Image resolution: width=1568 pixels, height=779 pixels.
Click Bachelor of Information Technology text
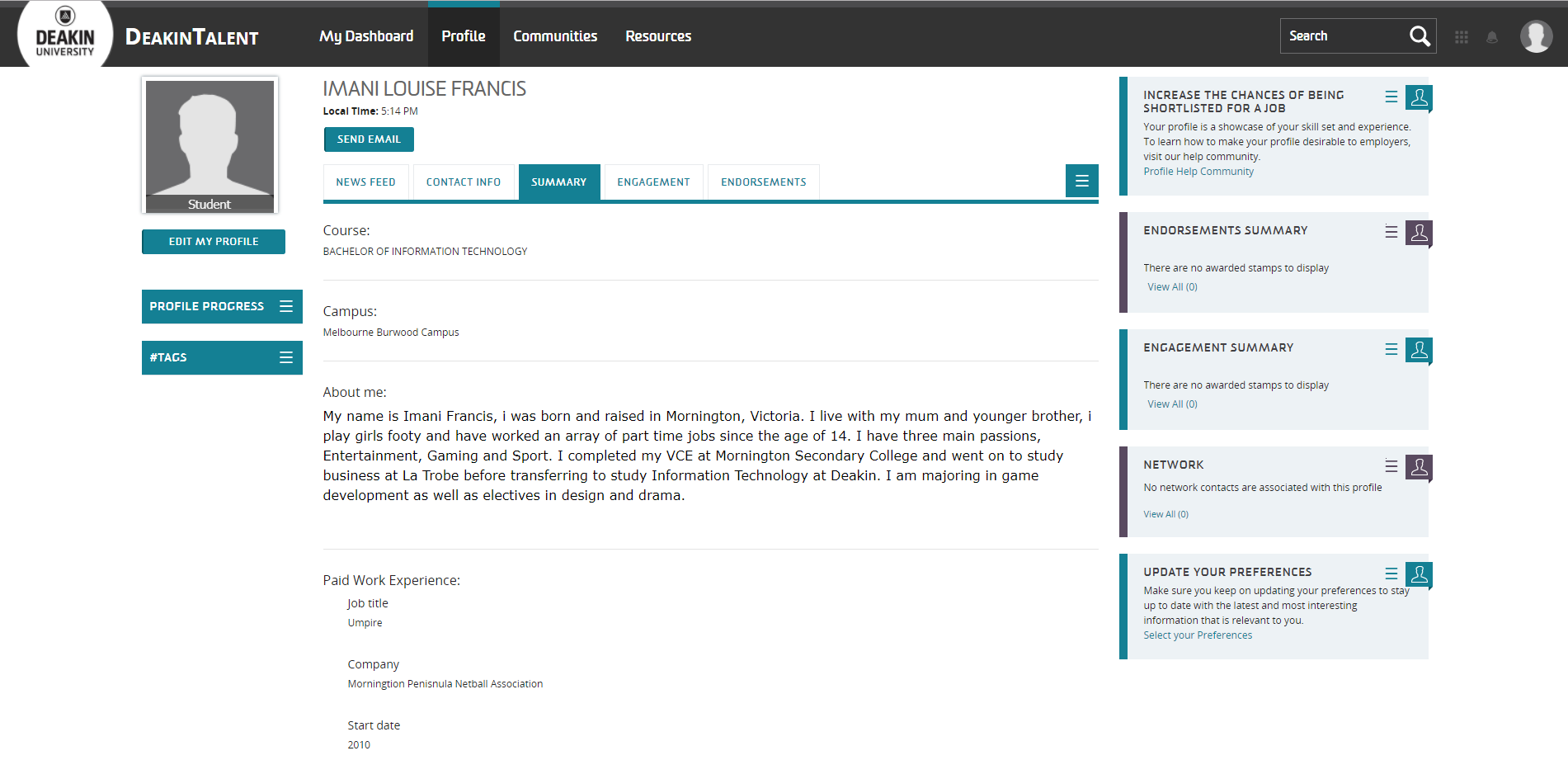click(425, 252)
